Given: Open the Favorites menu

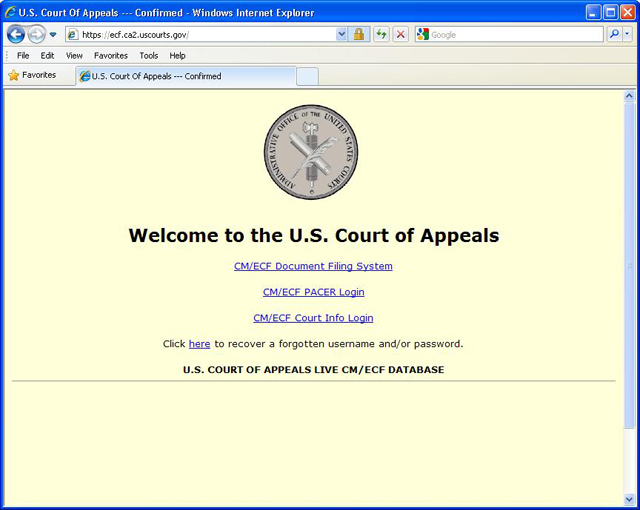Looking at the screenshot, I should pyautogui.click(x=111, y=55).
